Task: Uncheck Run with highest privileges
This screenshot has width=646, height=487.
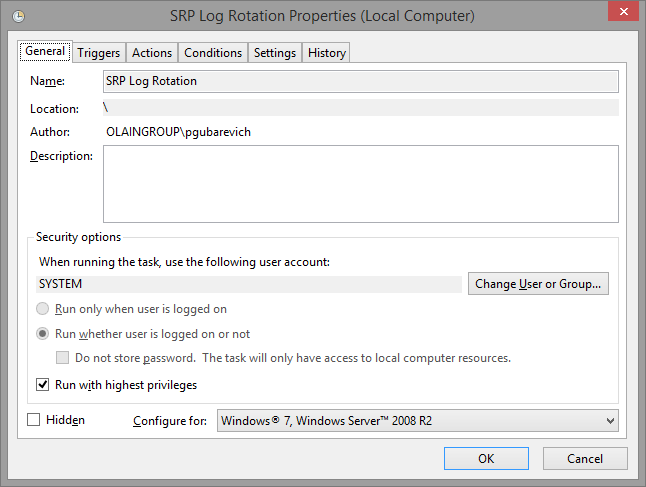Action: pos(43,384)
